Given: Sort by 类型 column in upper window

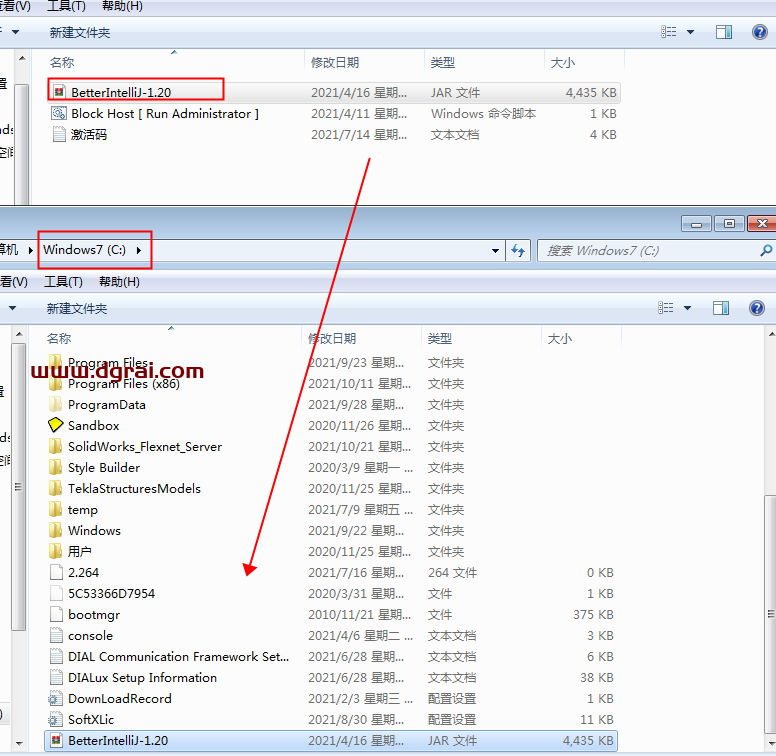Looking at the screenshot, I should [x=442, y=62].
